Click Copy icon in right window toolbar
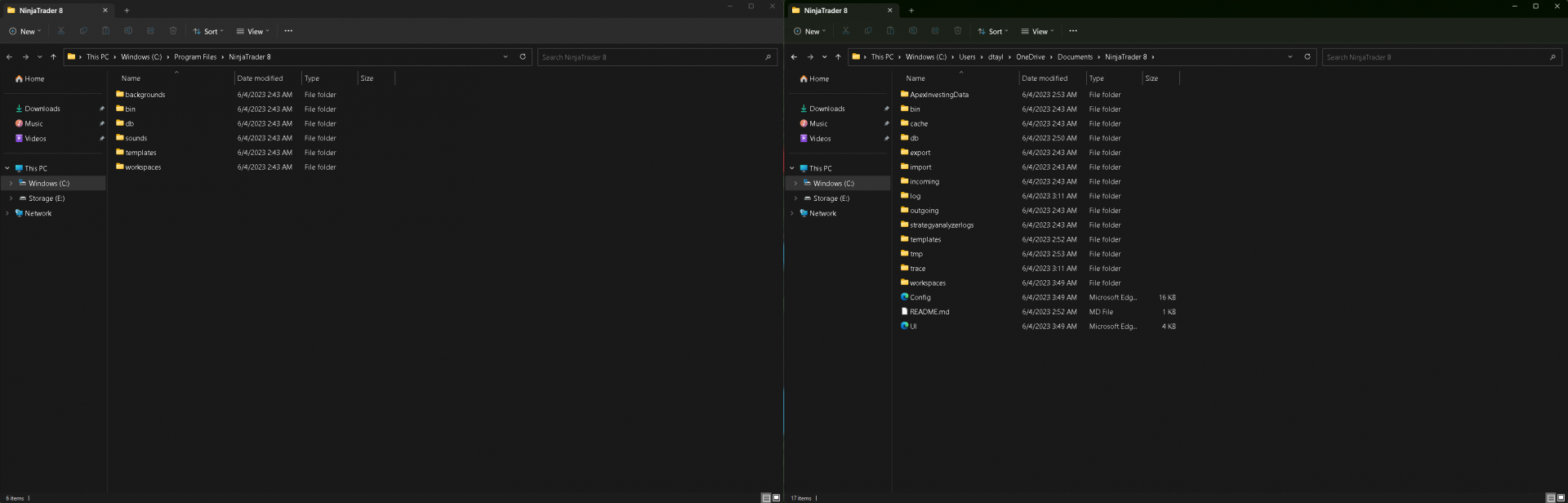The width and height of the screenshot is (1568, 503). pos(868,31)
